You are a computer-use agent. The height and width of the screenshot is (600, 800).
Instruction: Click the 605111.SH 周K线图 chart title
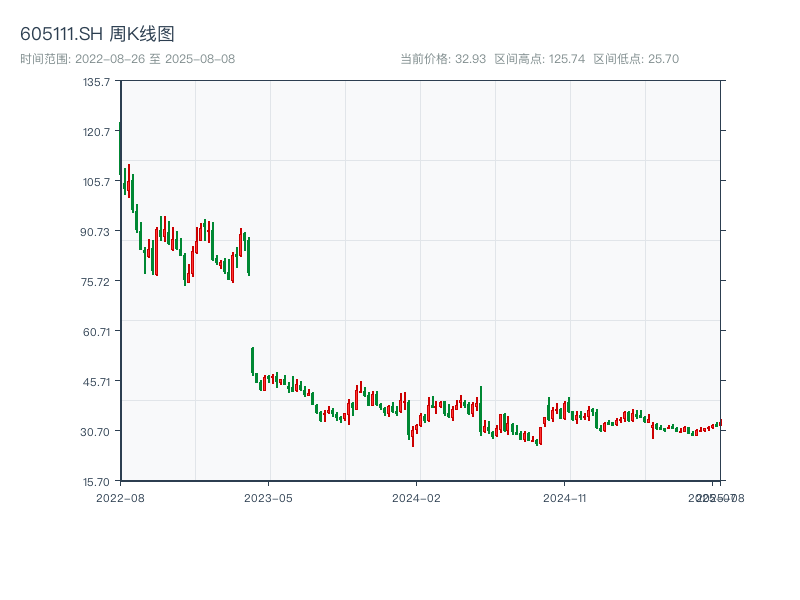pos(97,34)
